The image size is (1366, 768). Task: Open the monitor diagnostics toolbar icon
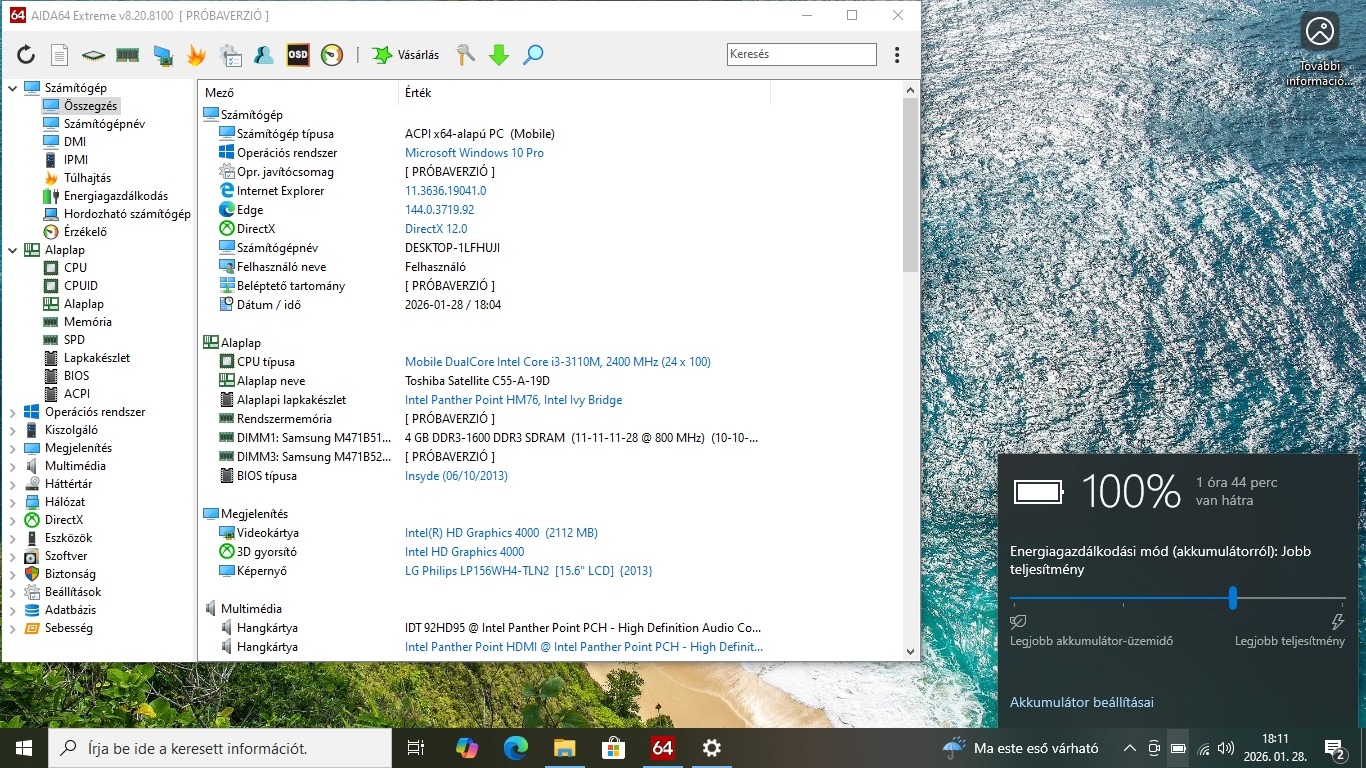click(x=162, y=55)
